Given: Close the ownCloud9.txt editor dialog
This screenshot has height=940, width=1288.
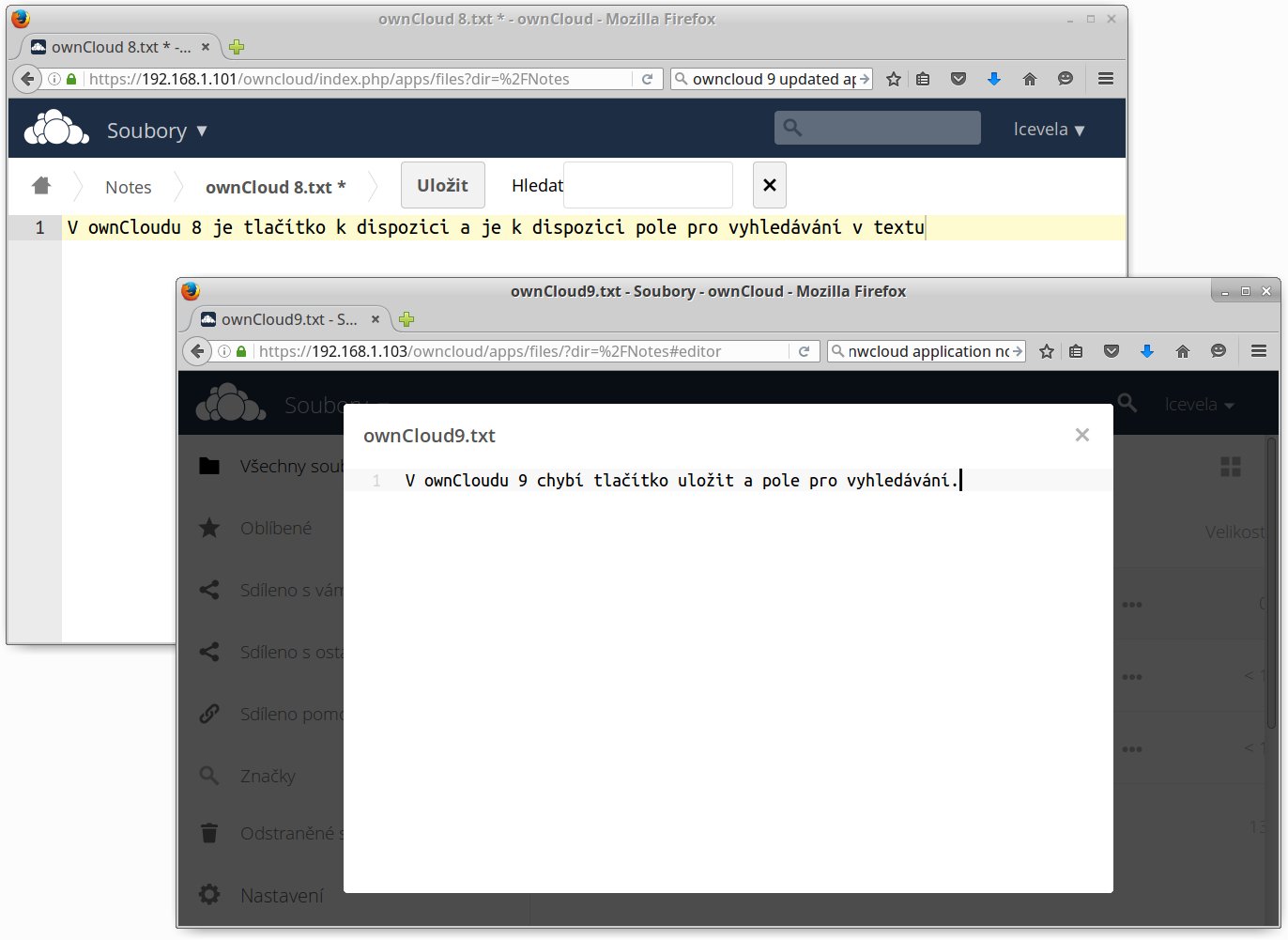Looking at the screenshot, I should pos(1082,435).
